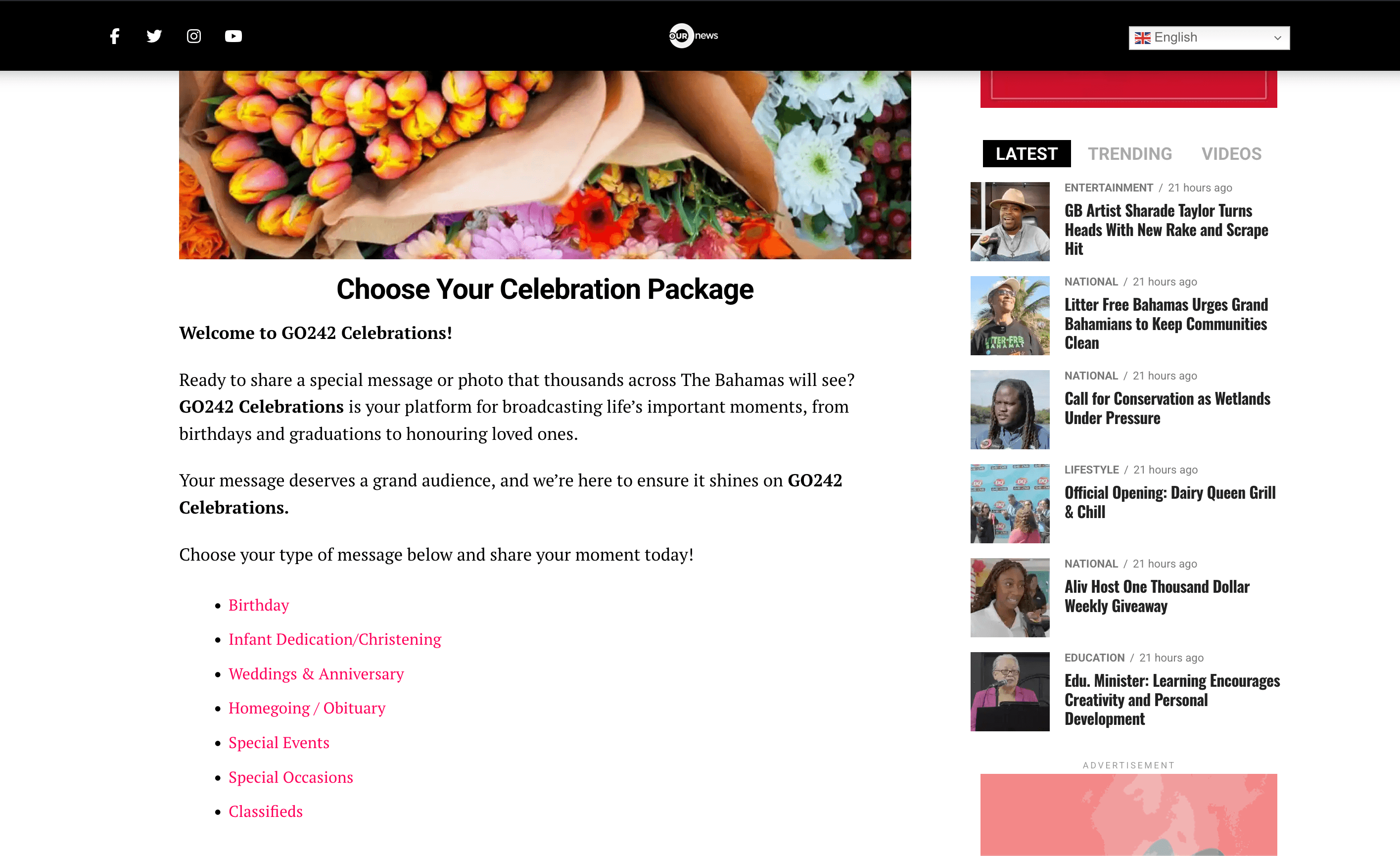Screen dimensions: 1400x856
Task: Open the Facebook social icon
Action: click(115, 37)
